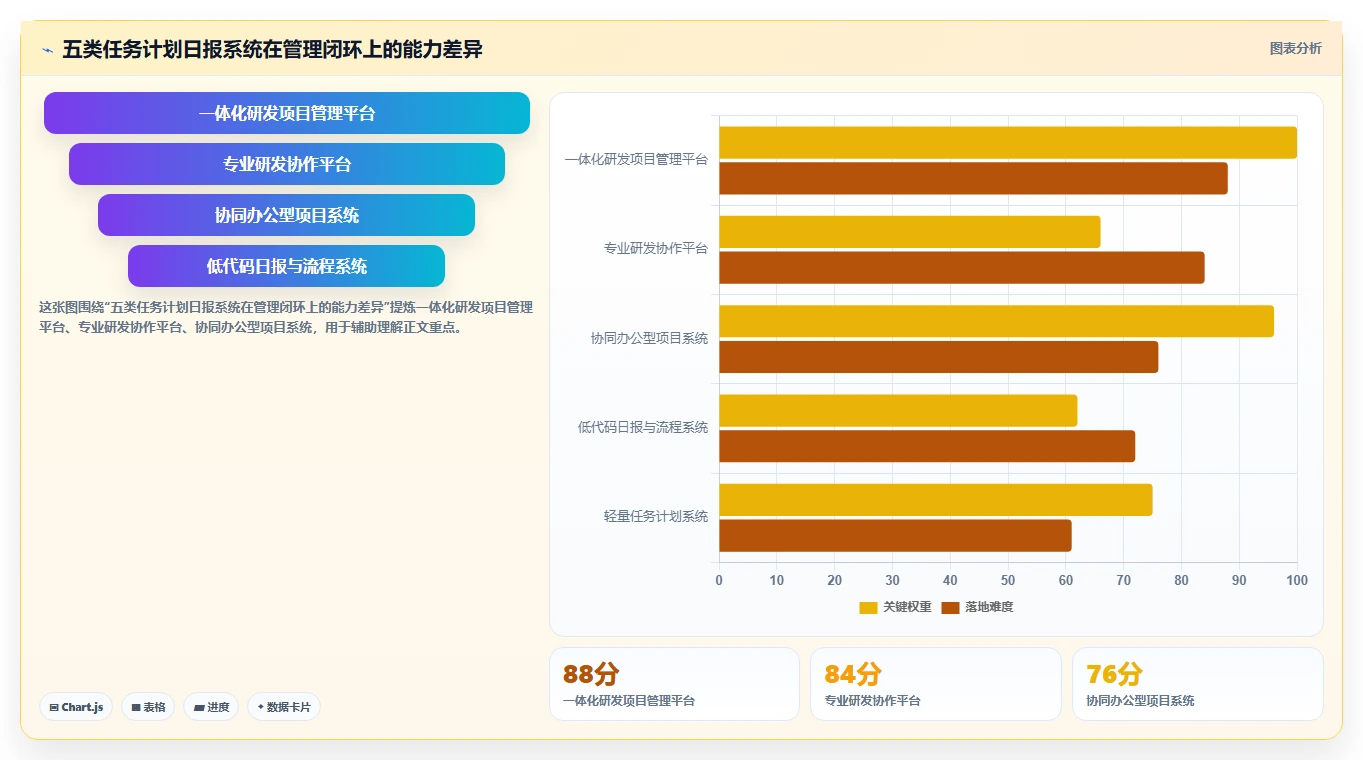Viewport: 1363px width, 760px height.
Task: Click the 协同办公型项目系统 axis label
Action: tap(649, 339)
